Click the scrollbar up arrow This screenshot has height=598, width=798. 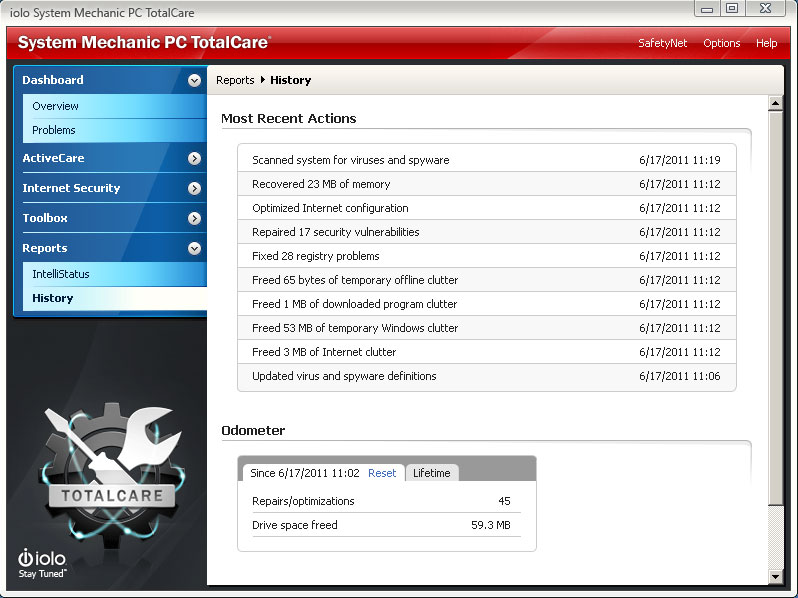[775, 103]
